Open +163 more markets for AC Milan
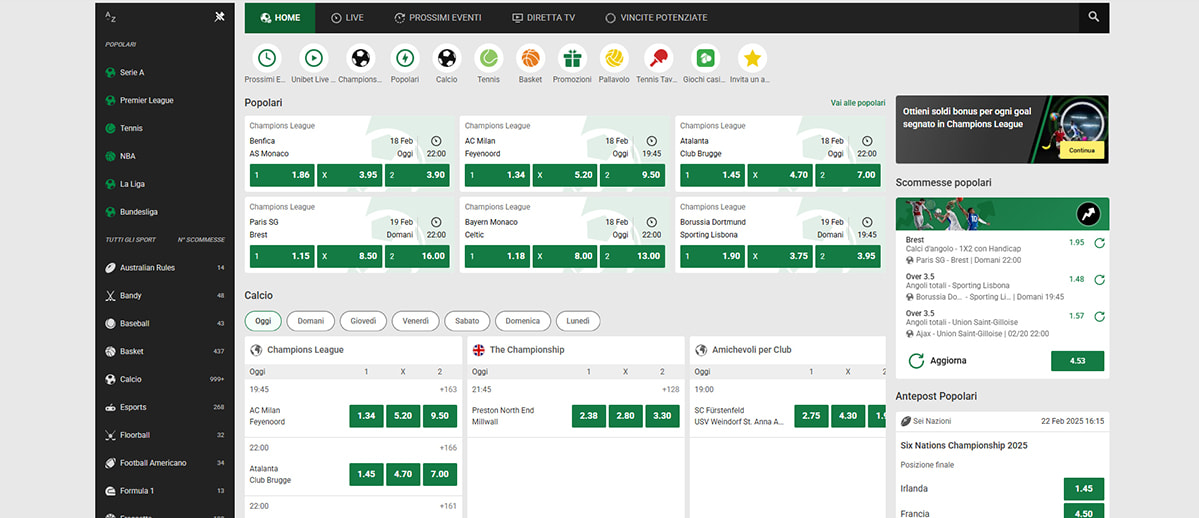This screenshot has height=518, width=1199. [x=448, y=389]
